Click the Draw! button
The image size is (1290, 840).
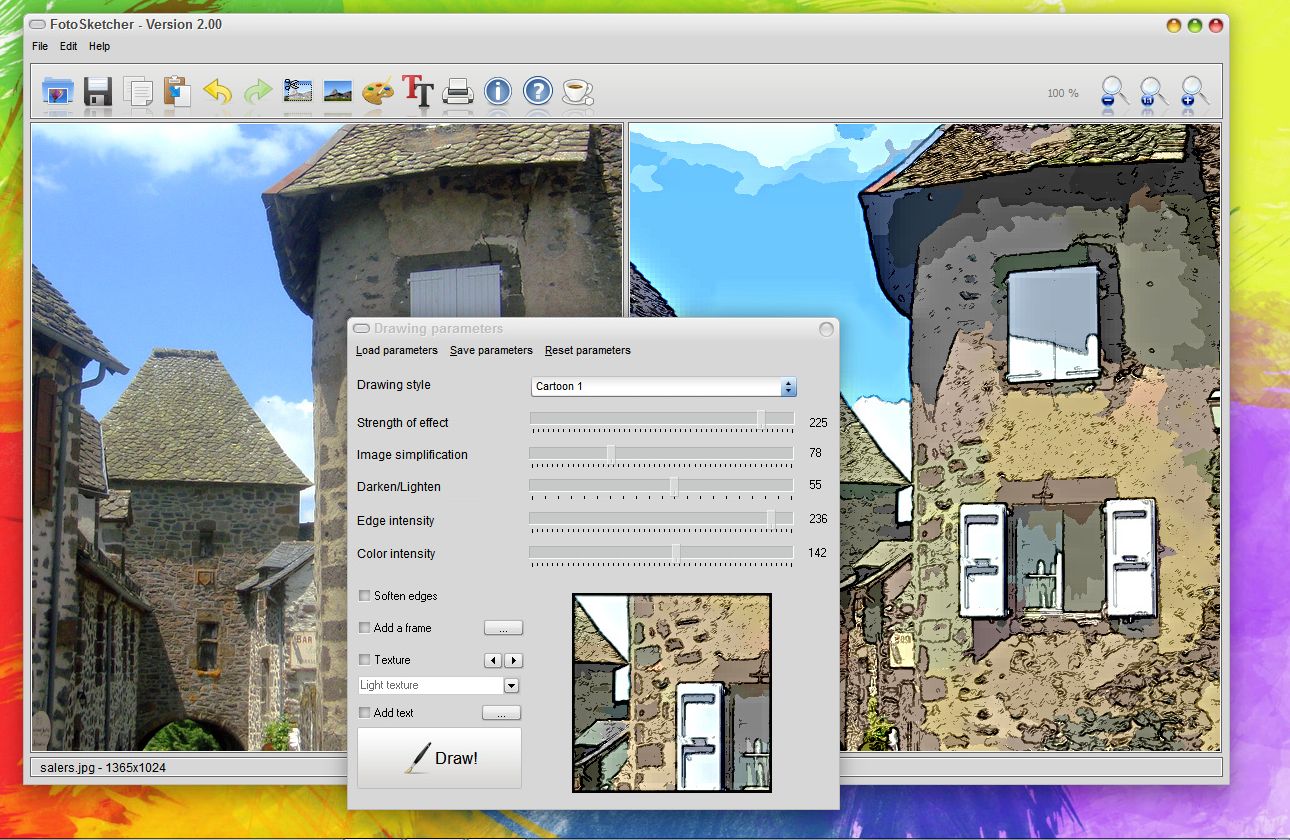click(x=439, y=758)
